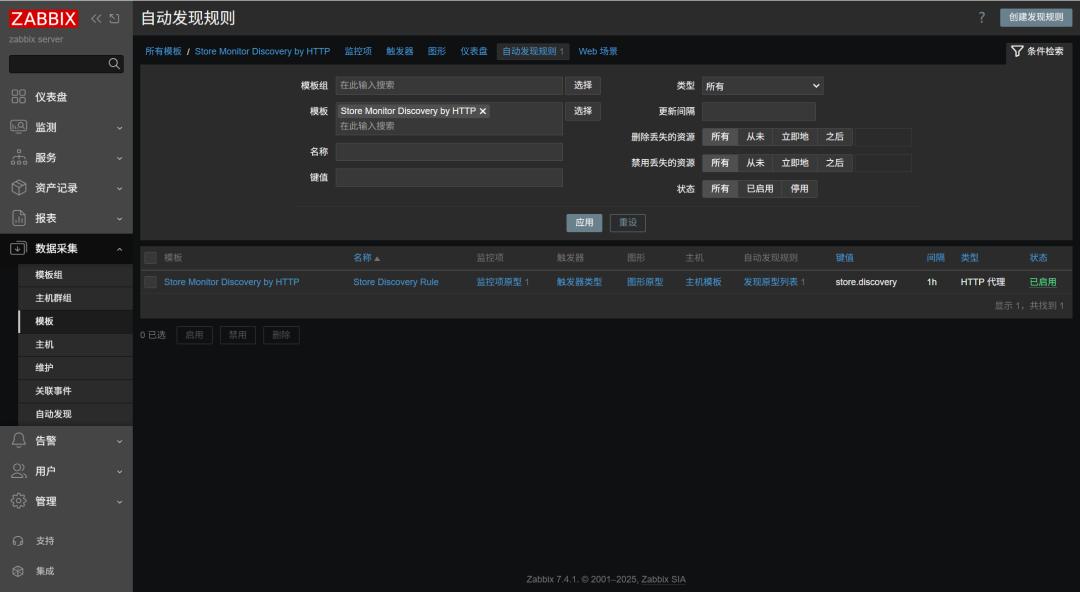Select 从未 for 禁用丢失的资源
The image size is (1080, 592).
755,163
